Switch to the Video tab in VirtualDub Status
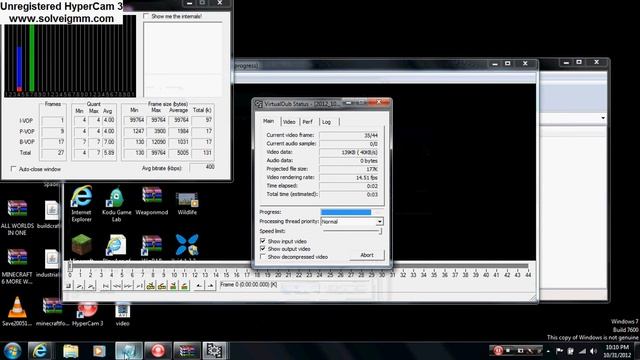 pyautogui.click(x=289, y=122)
